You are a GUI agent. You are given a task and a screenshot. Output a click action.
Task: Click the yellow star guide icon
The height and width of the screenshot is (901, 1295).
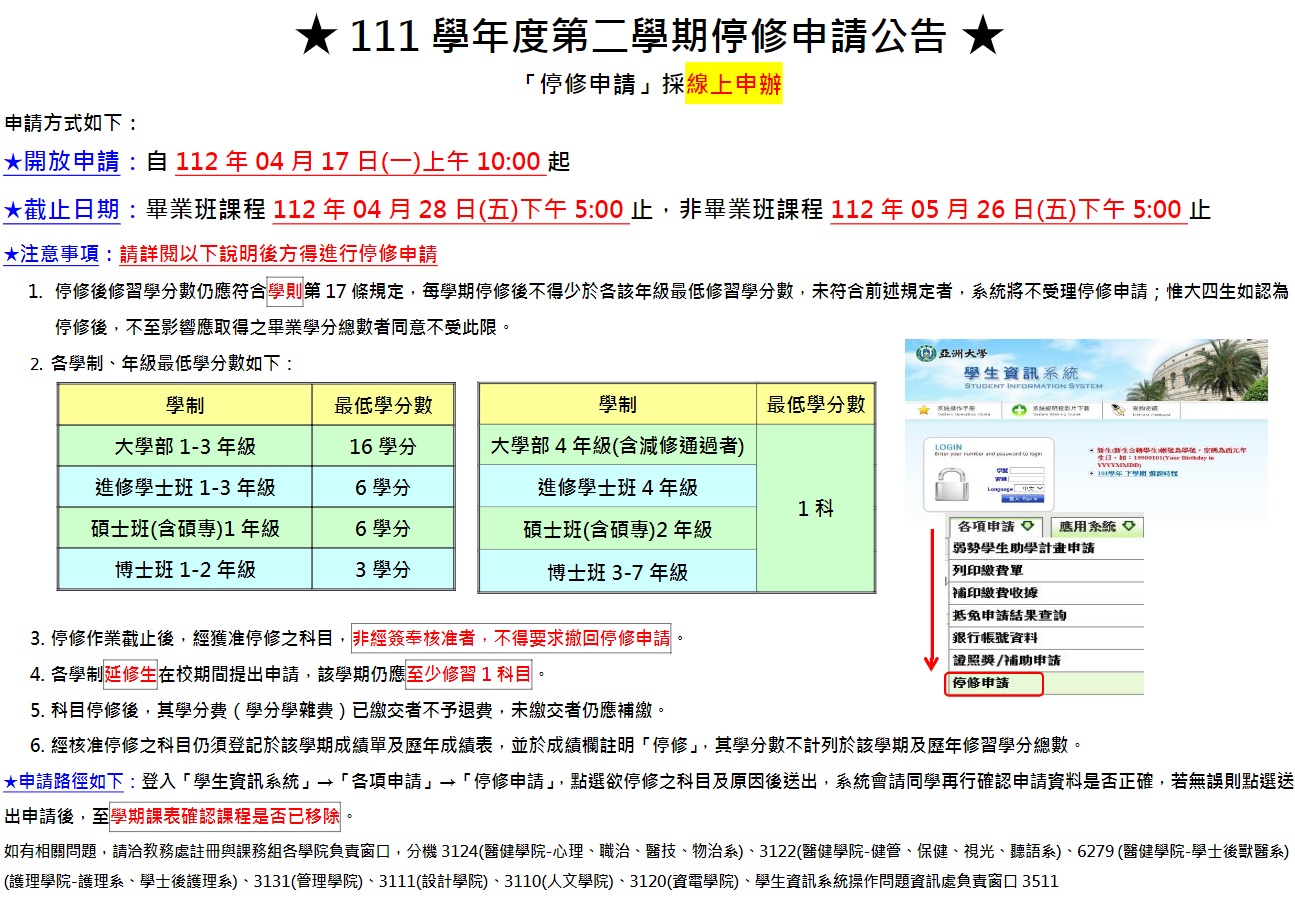pyautogui.click(x=923, y=410)
